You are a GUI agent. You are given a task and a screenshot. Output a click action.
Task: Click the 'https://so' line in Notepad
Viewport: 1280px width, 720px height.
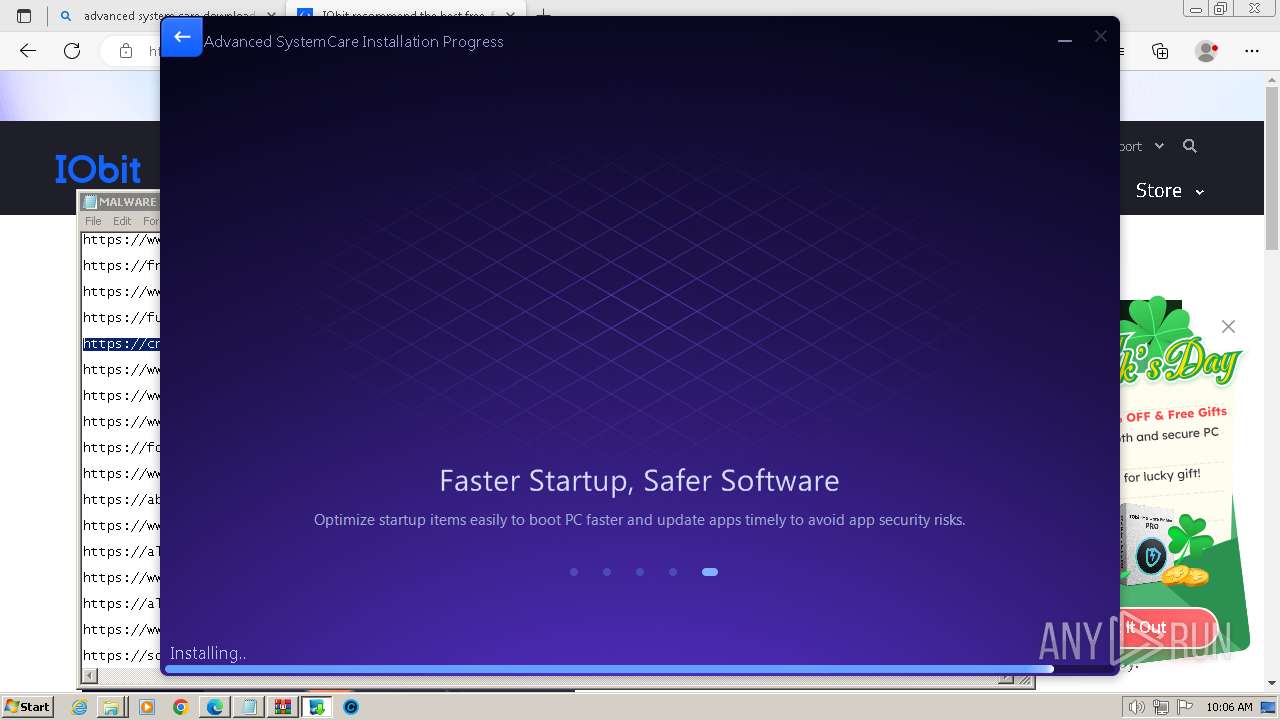(121, 656)
